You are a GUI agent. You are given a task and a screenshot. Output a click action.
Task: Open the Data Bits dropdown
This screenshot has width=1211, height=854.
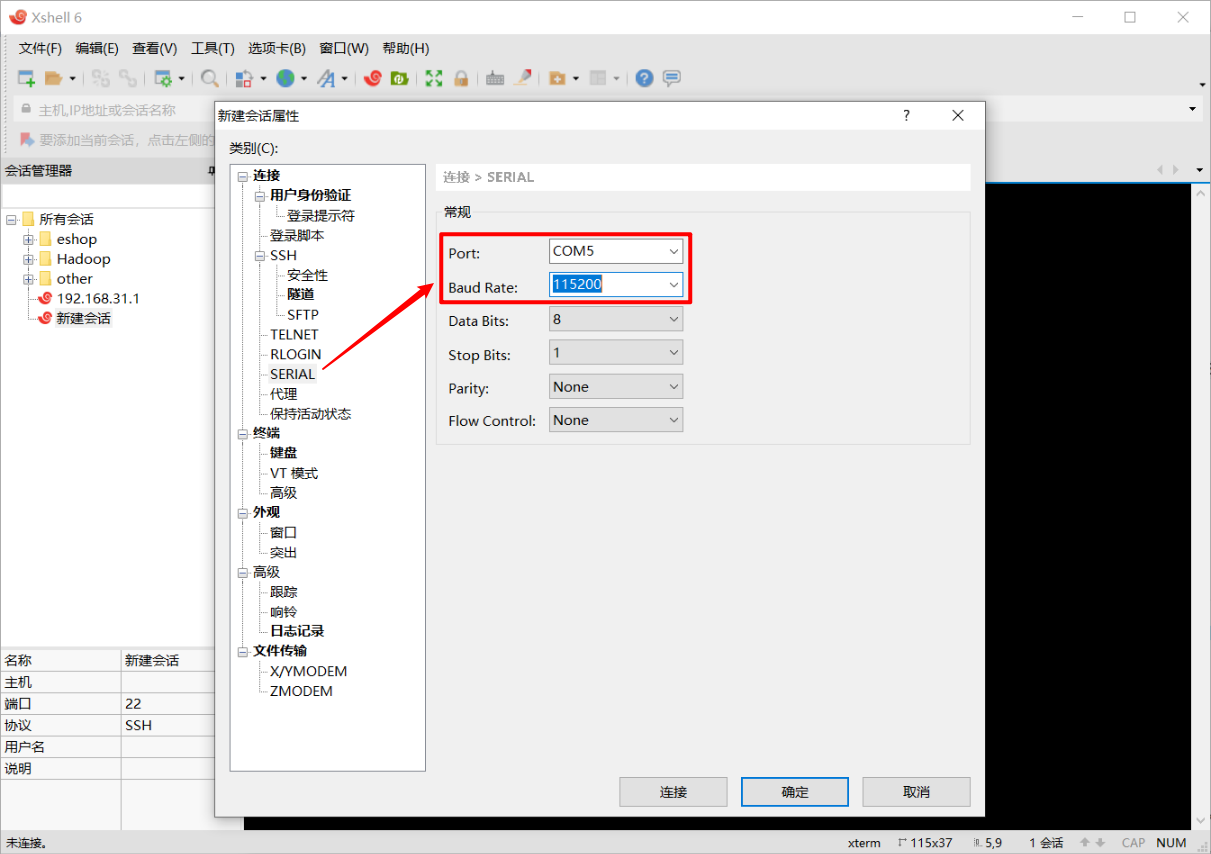(x=616, y=319)
